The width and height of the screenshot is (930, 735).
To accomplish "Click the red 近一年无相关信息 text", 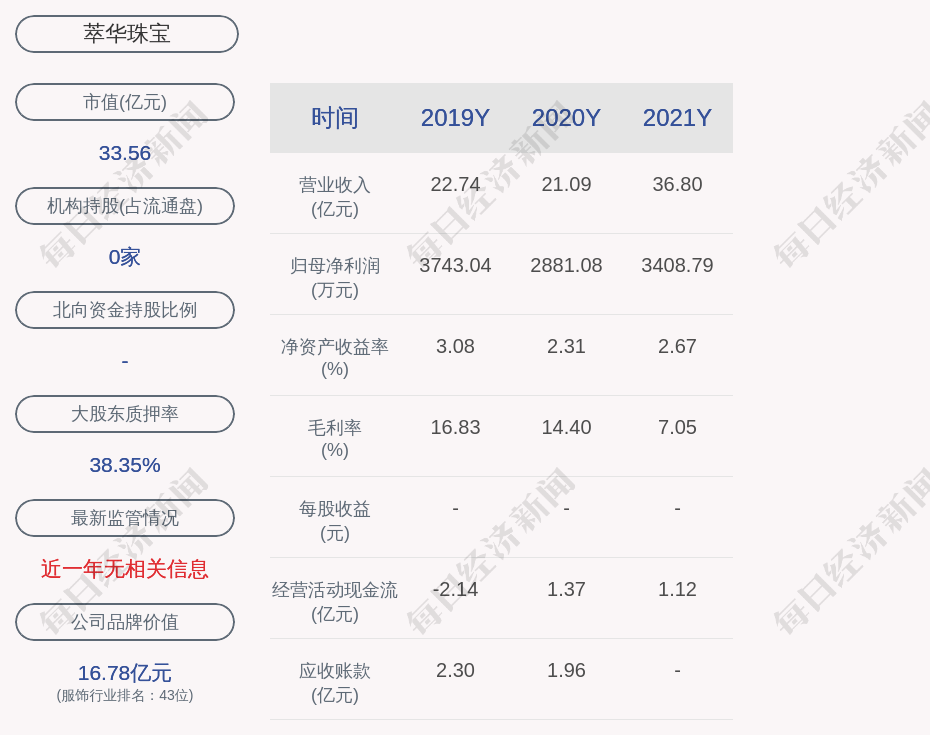I will pyautogui.click(x=125, y=569).
